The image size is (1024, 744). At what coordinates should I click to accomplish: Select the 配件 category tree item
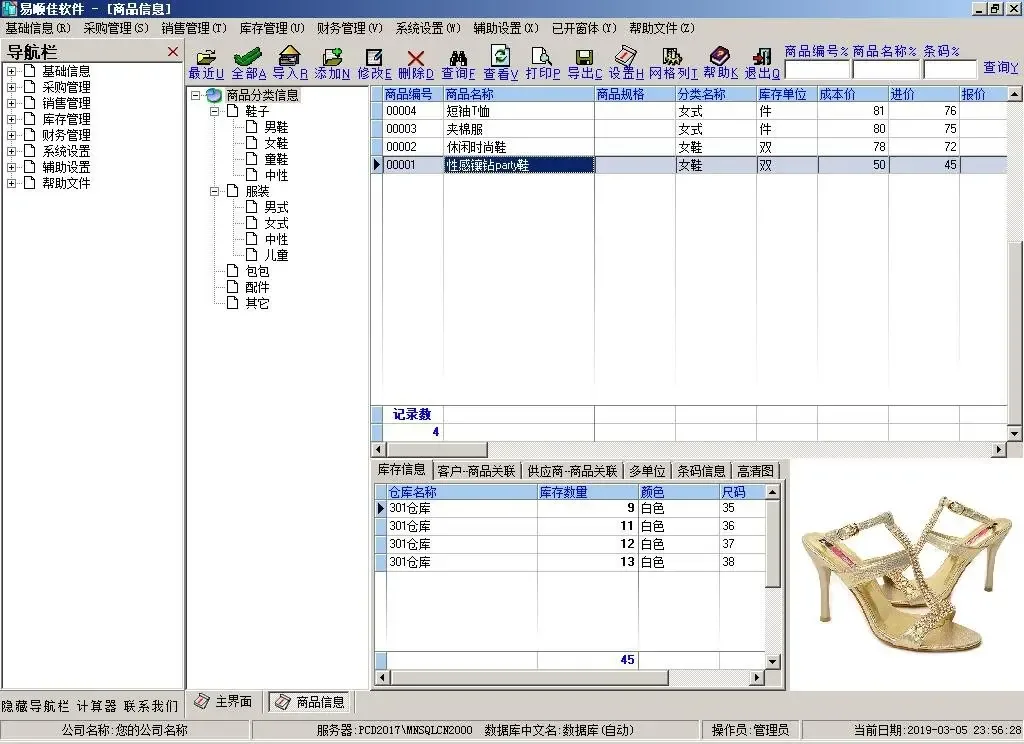click(x=257, y=287)
